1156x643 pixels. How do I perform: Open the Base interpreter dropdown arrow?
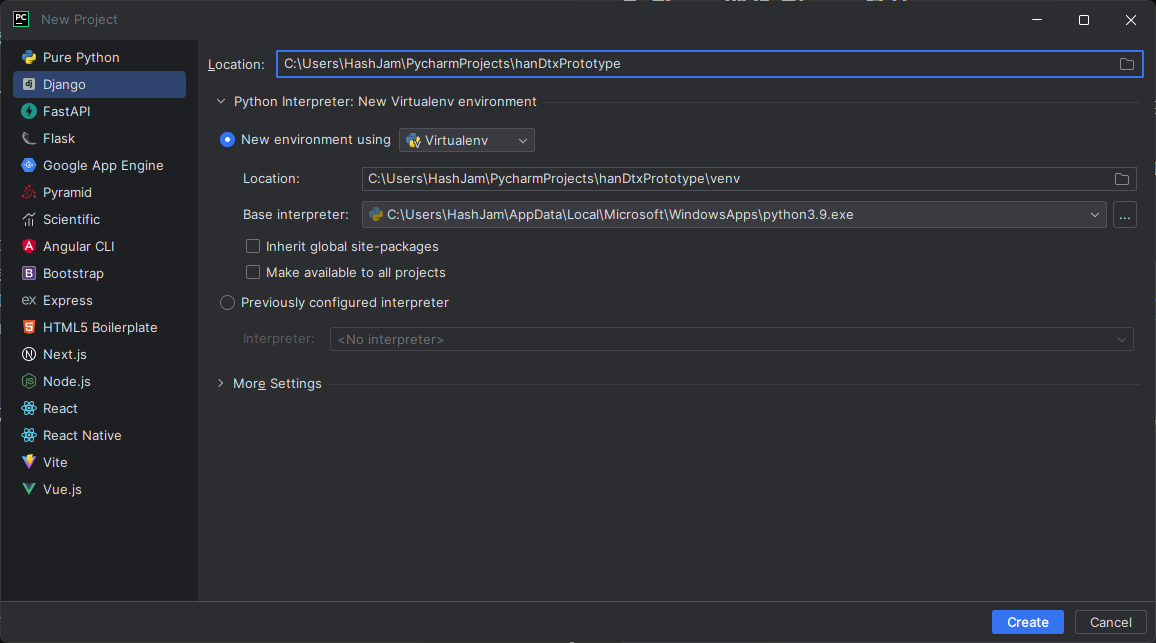click(1095, 215)
